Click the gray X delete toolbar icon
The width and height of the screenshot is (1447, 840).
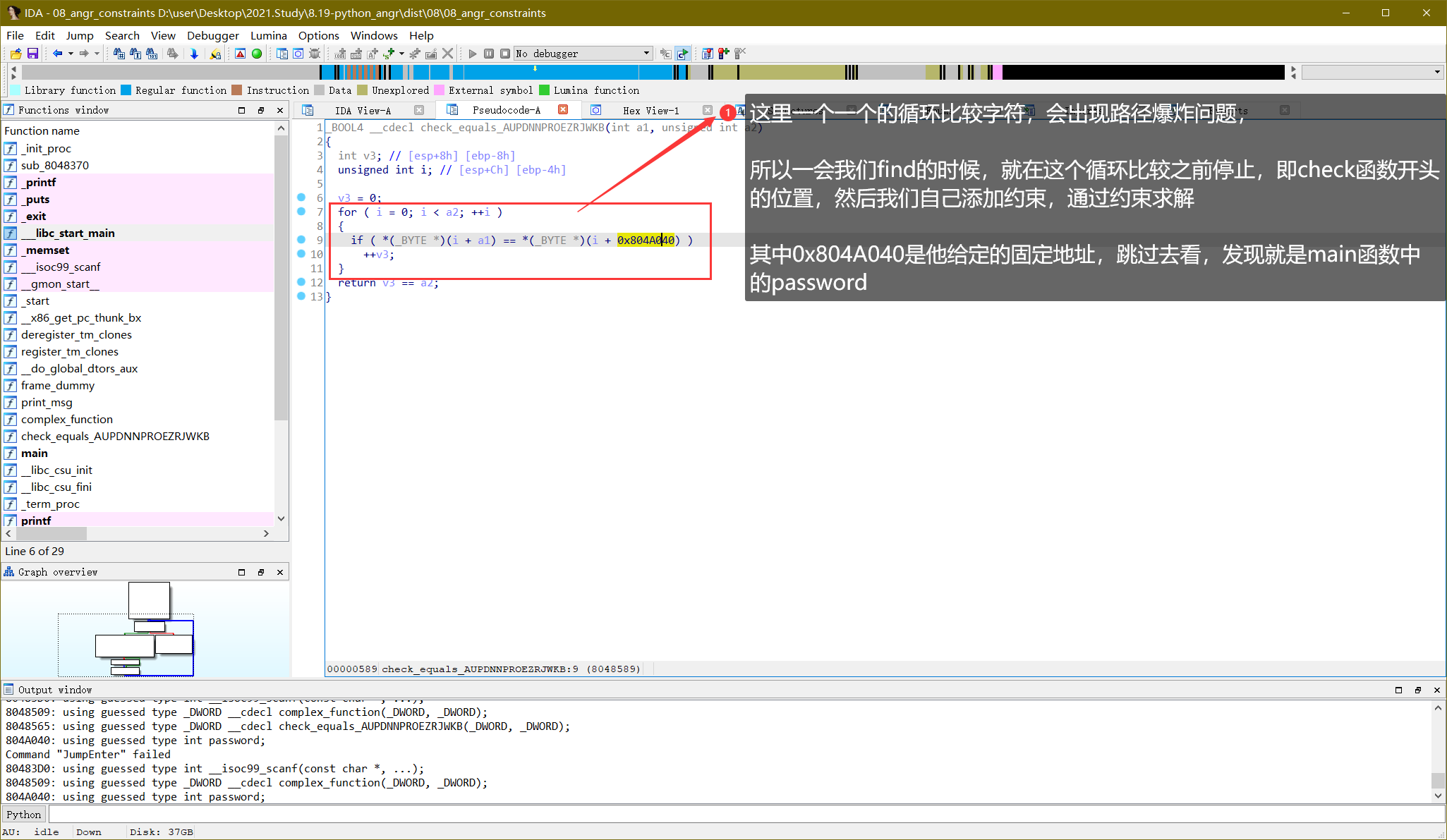pos(447,54)
